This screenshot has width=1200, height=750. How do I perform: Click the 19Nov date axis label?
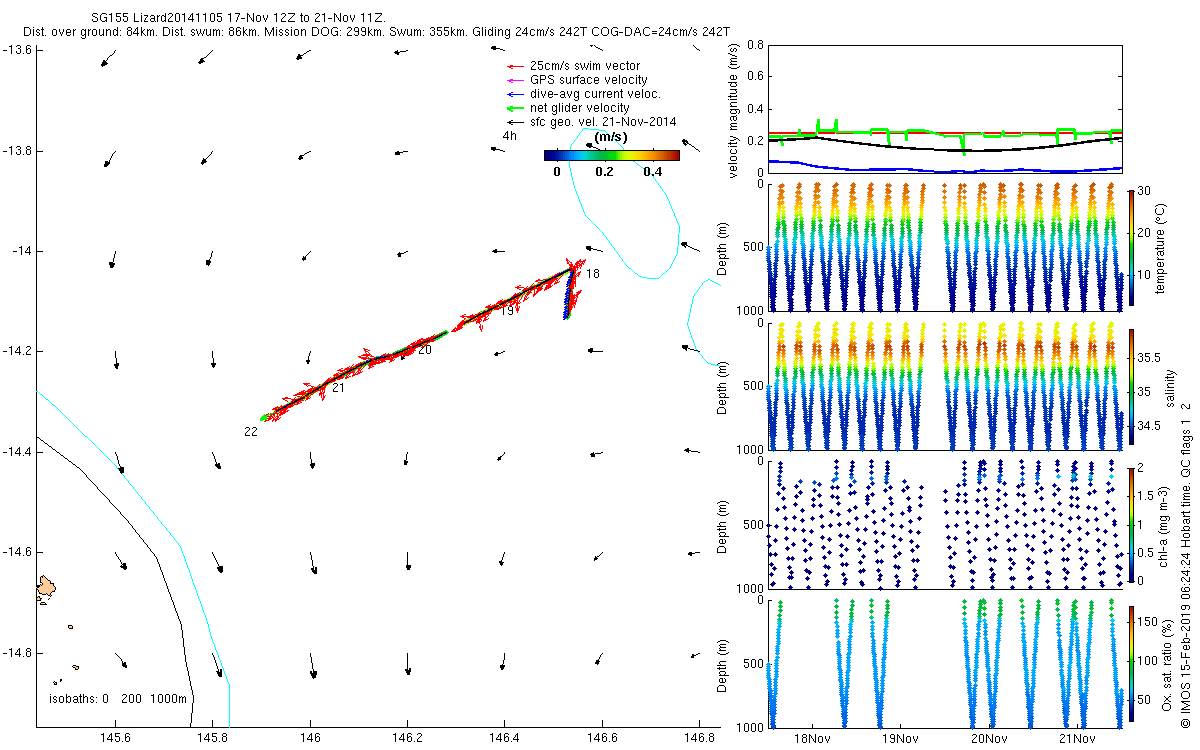tap(900, 739)
